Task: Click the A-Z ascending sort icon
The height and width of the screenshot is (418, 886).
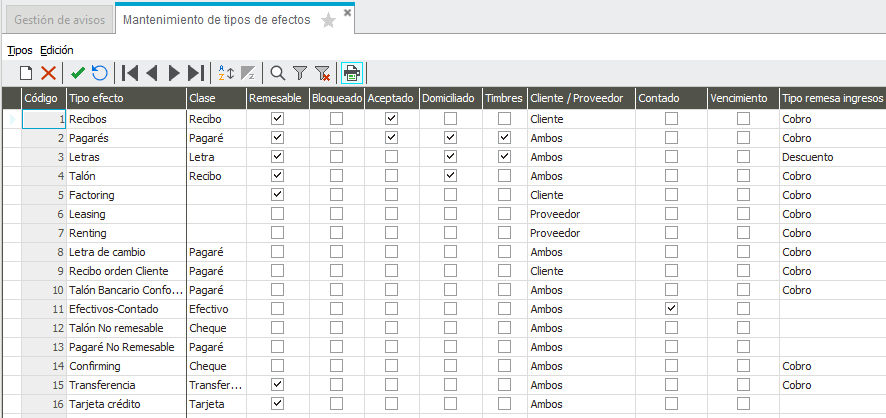Action: (225, 72)
